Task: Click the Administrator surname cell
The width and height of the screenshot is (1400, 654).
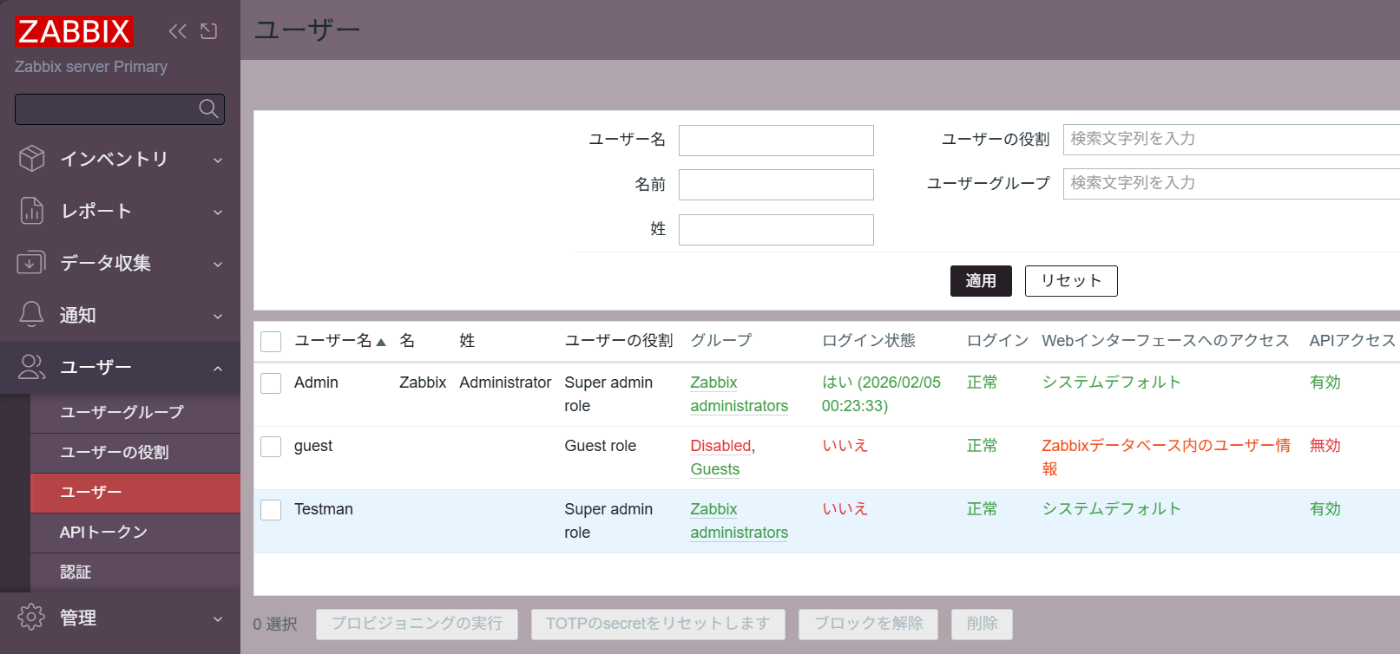Action: 505,382
